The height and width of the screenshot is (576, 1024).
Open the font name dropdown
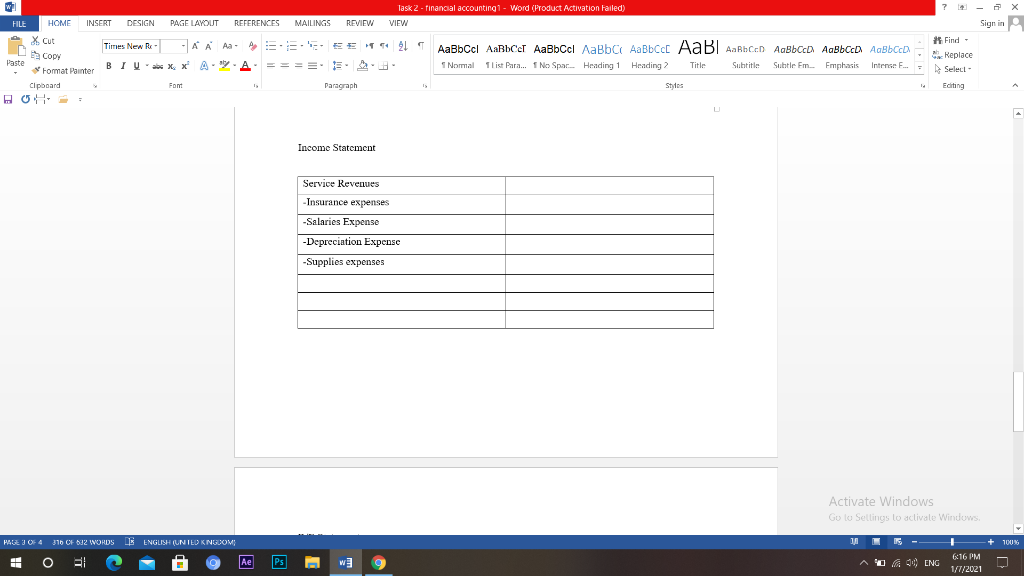(155, 46)
